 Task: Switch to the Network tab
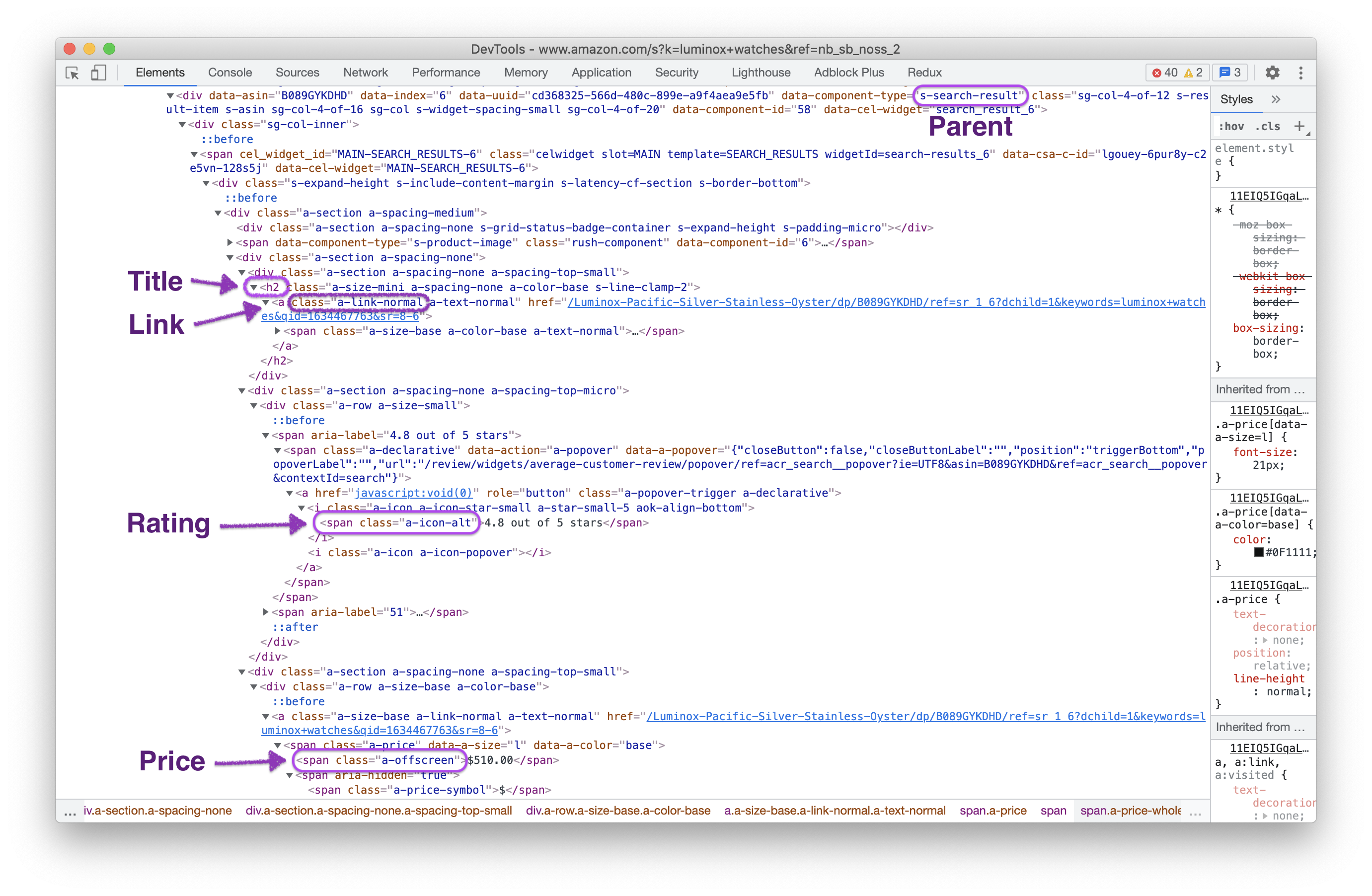pyautogui.click(x=366, y=73)
